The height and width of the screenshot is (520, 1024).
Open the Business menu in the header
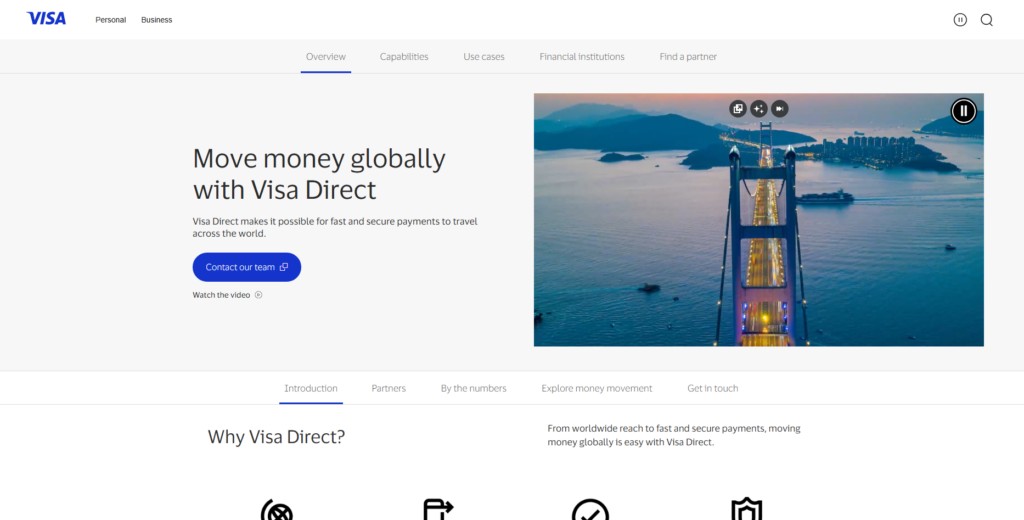(x=157, y=20)
